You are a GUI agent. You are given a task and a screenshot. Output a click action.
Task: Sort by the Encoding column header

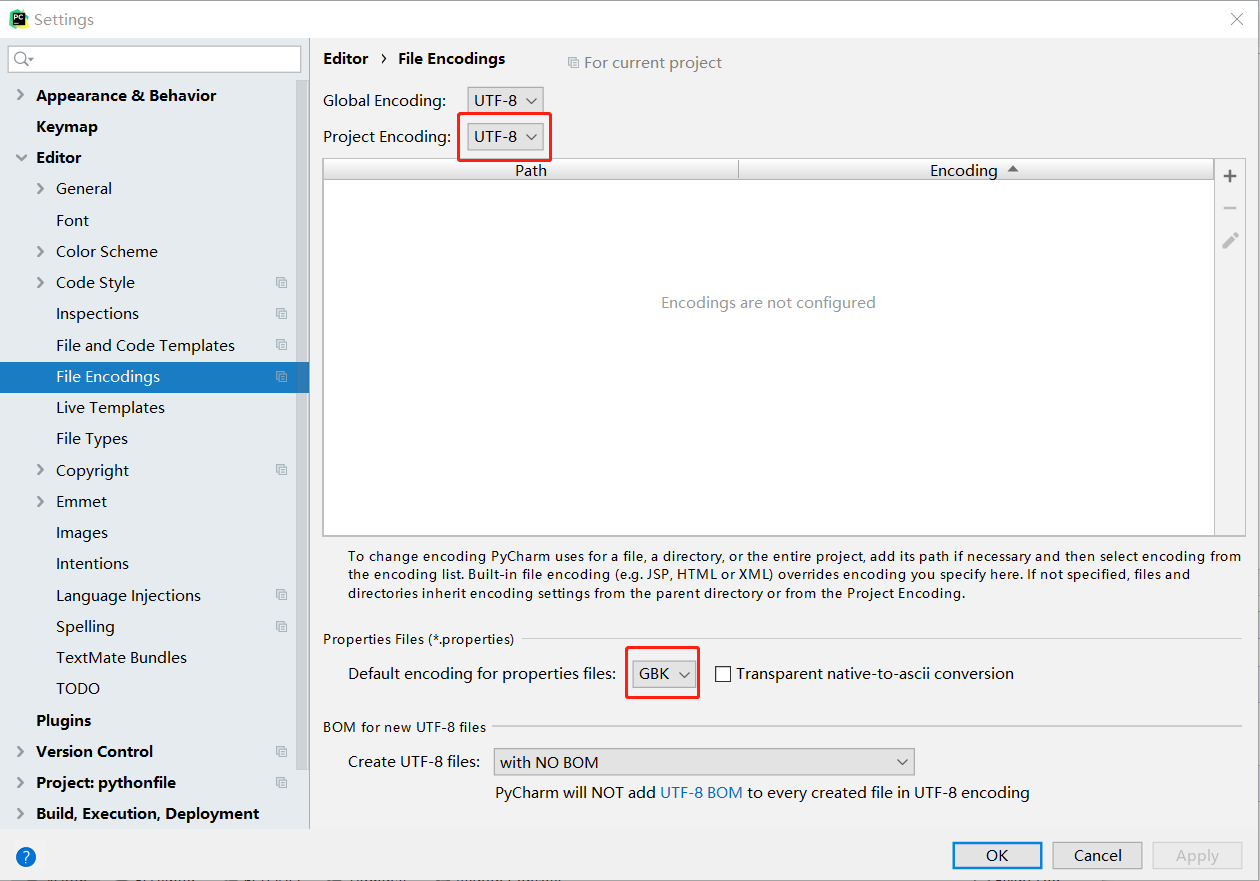977,170
